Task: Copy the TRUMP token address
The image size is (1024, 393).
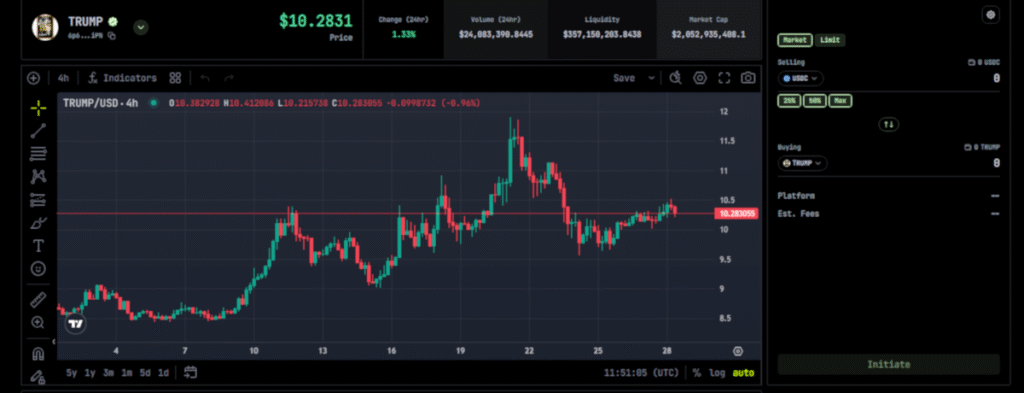Action: (x=112, y=36)
